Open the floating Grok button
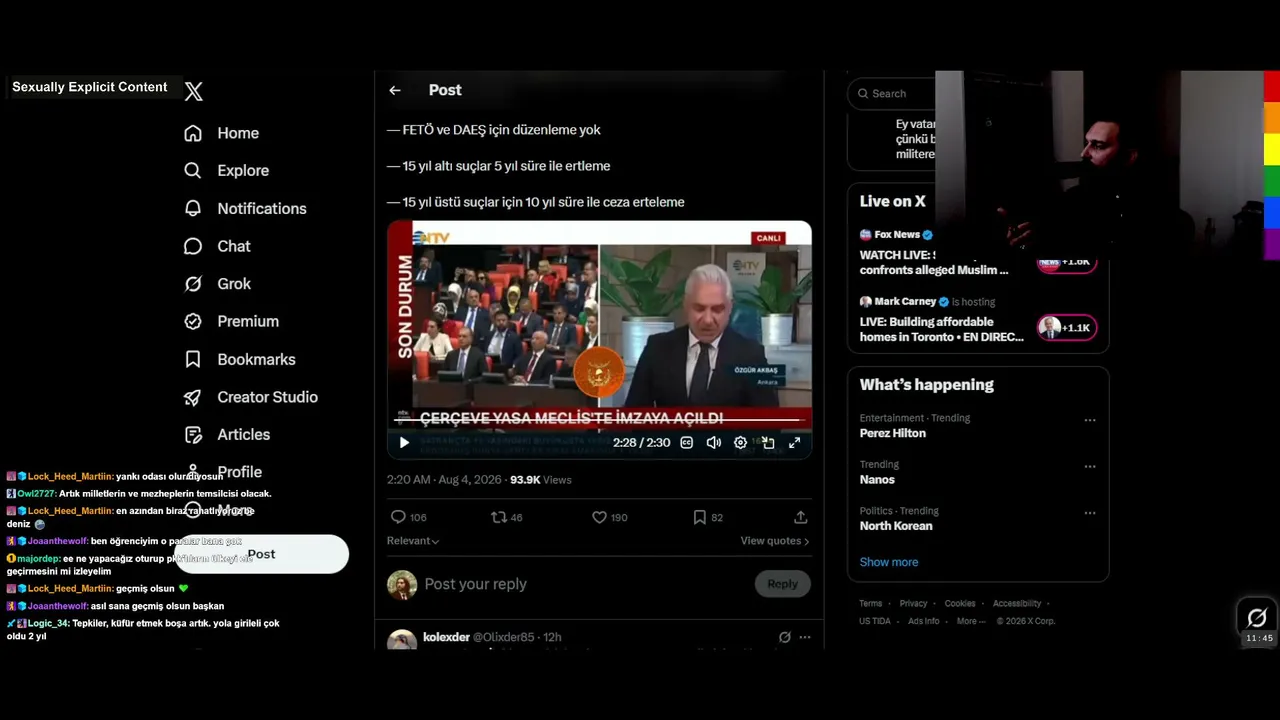 pyautogui.click(x=1258, y=618)
